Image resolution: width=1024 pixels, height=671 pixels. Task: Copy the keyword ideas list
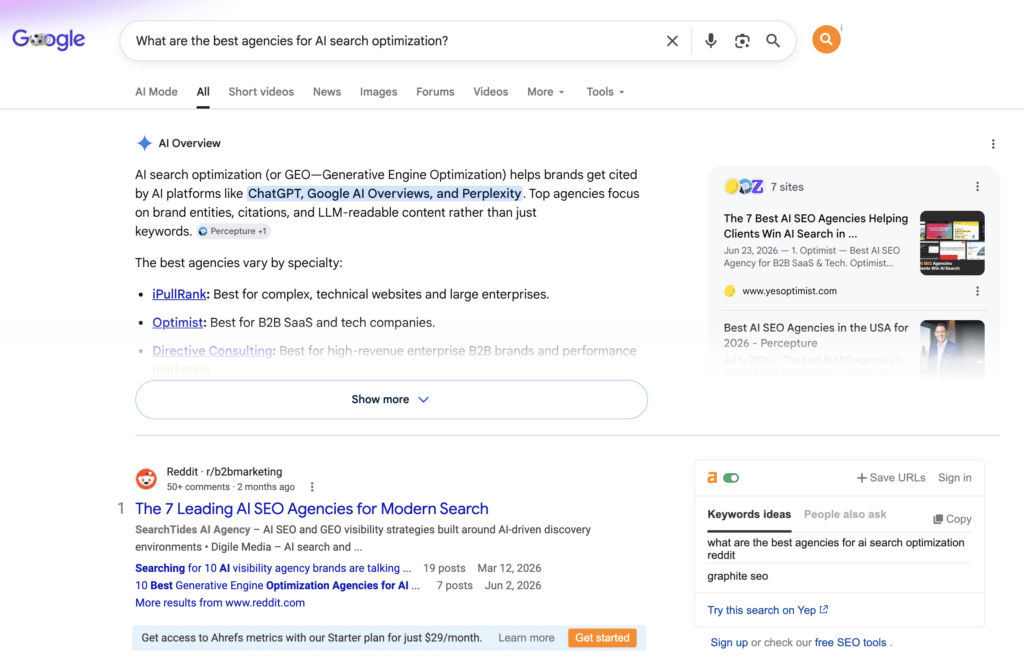[952, 519]
